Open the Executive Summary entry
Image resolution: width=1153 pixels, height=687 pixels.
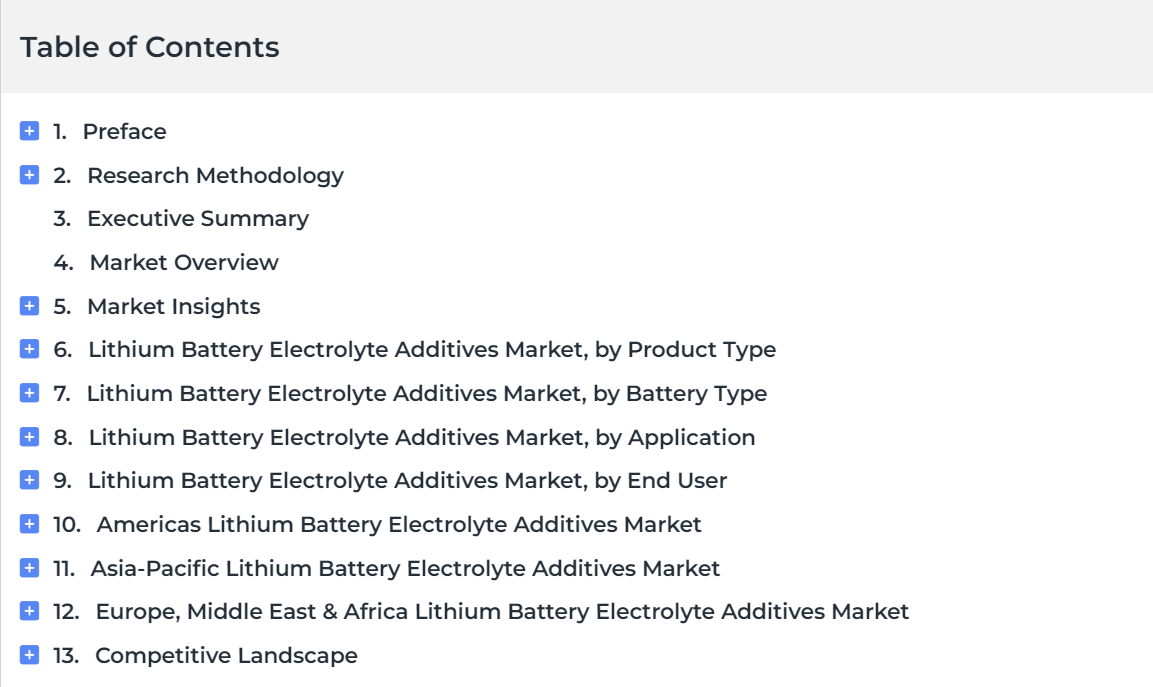[198, 218]
